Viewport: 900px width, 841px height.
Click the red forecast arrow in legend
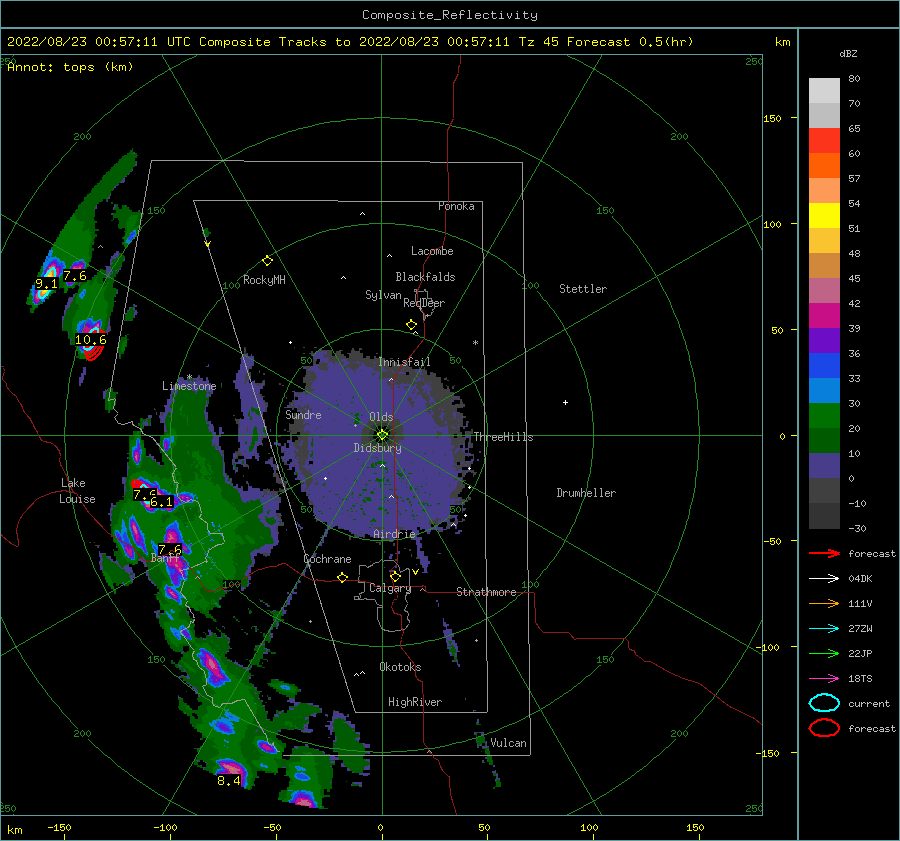coord(824,553)
